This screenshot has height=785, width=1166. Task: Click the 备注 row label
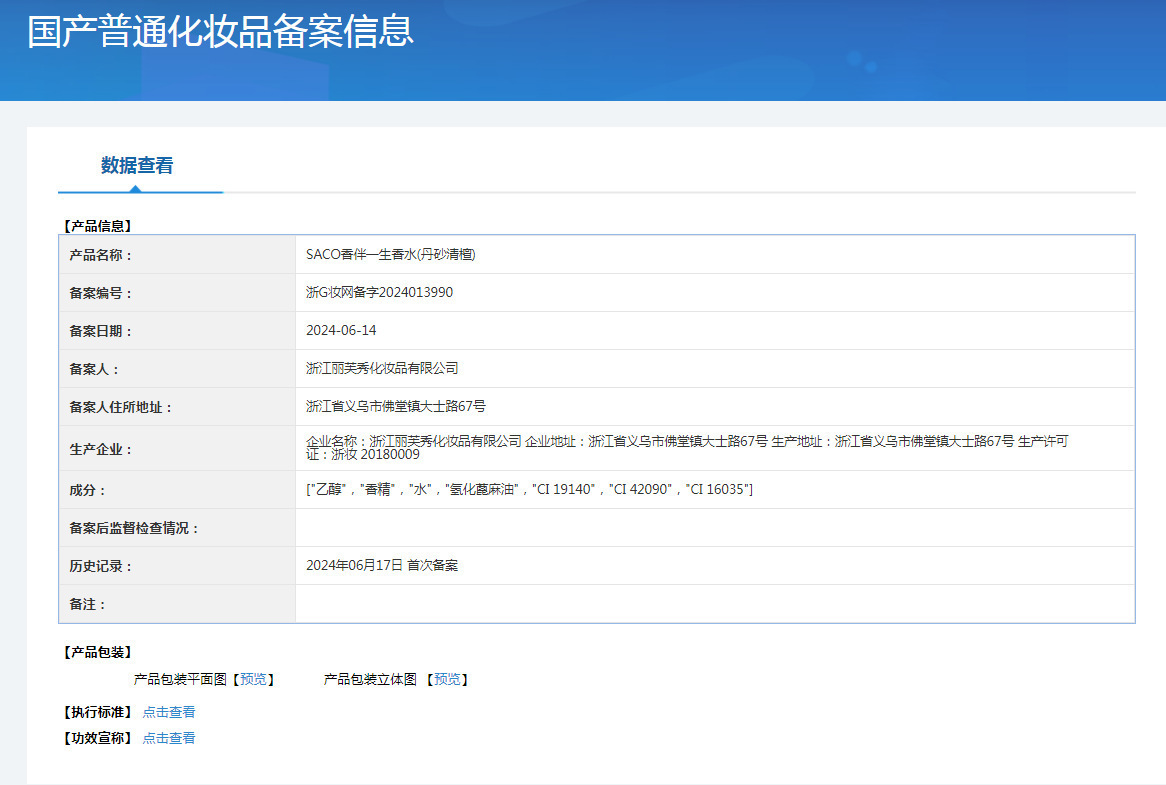[88, 604]
